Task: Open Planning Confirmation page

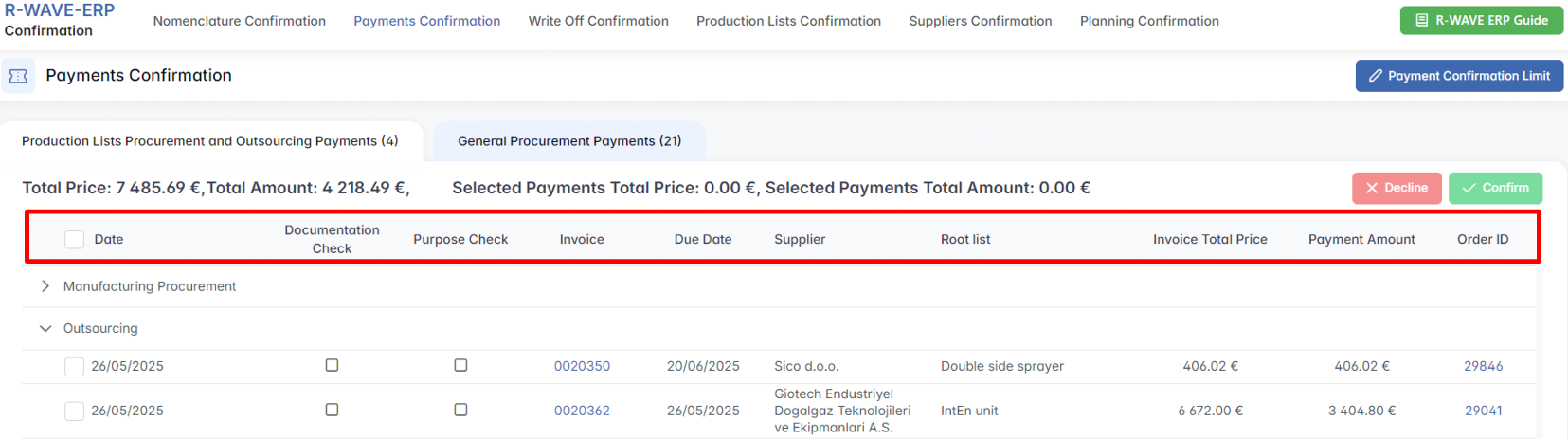Action: pos(1149,21)
